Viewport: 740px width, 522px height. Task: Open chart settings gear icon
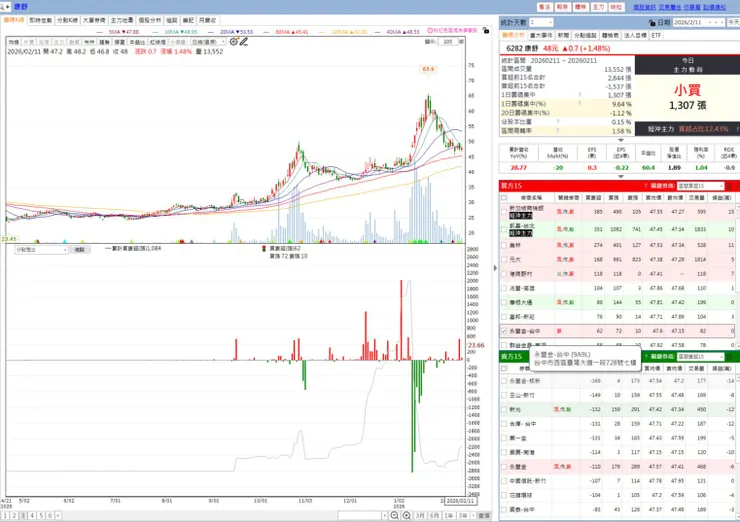(x=234, y=42)
